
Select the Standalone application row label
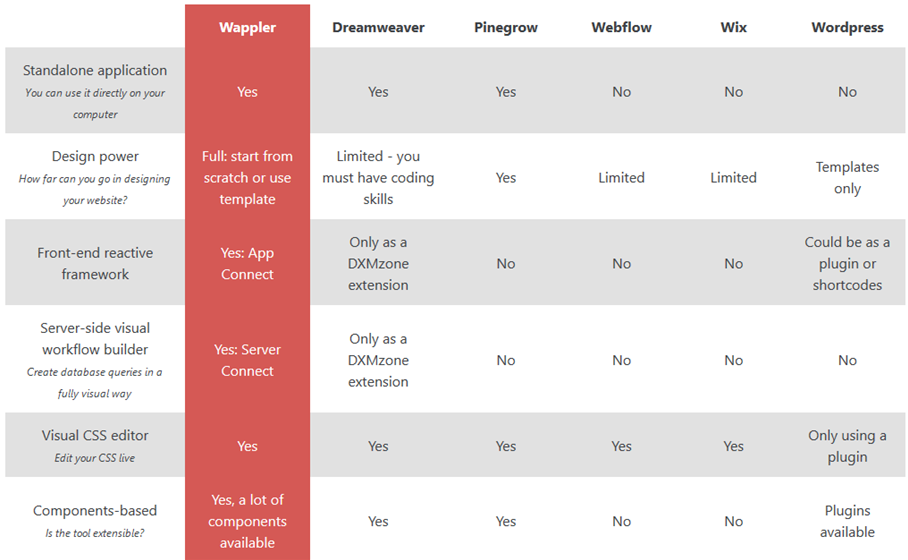tap(95, 70)
